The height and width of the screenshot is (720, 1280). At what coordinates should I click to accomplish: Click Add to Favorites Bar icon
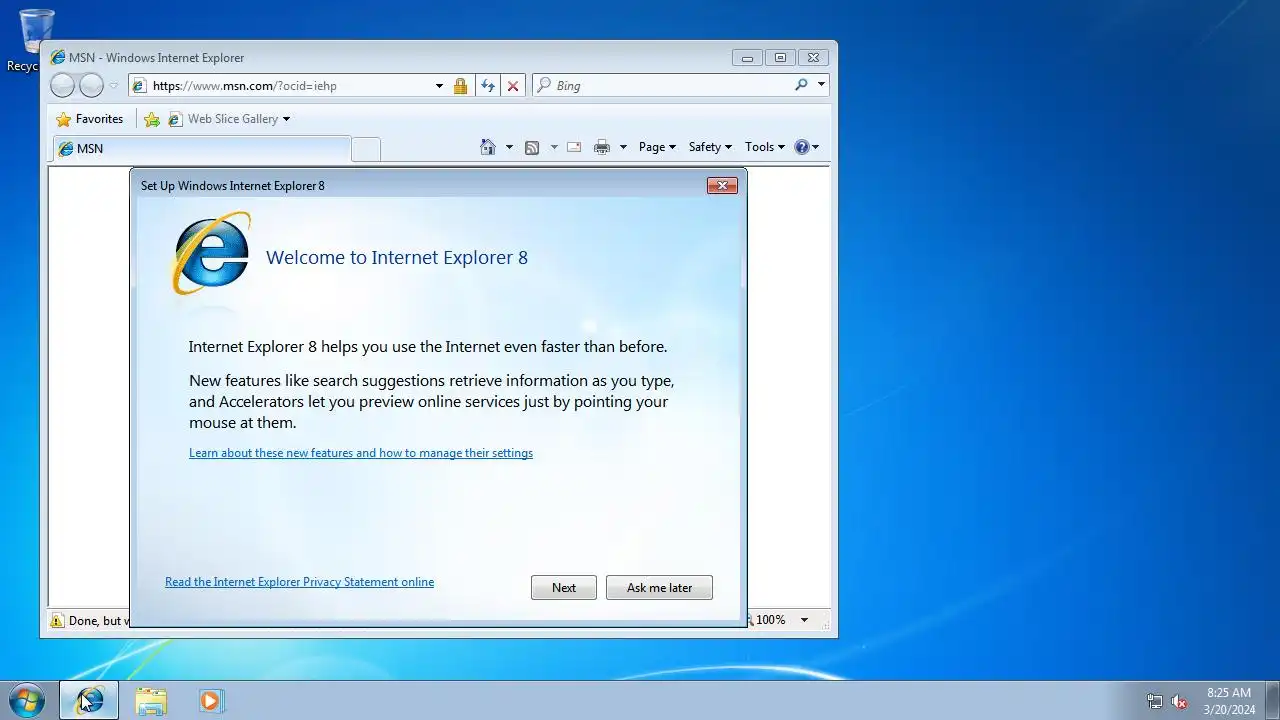tap(152, 119)
